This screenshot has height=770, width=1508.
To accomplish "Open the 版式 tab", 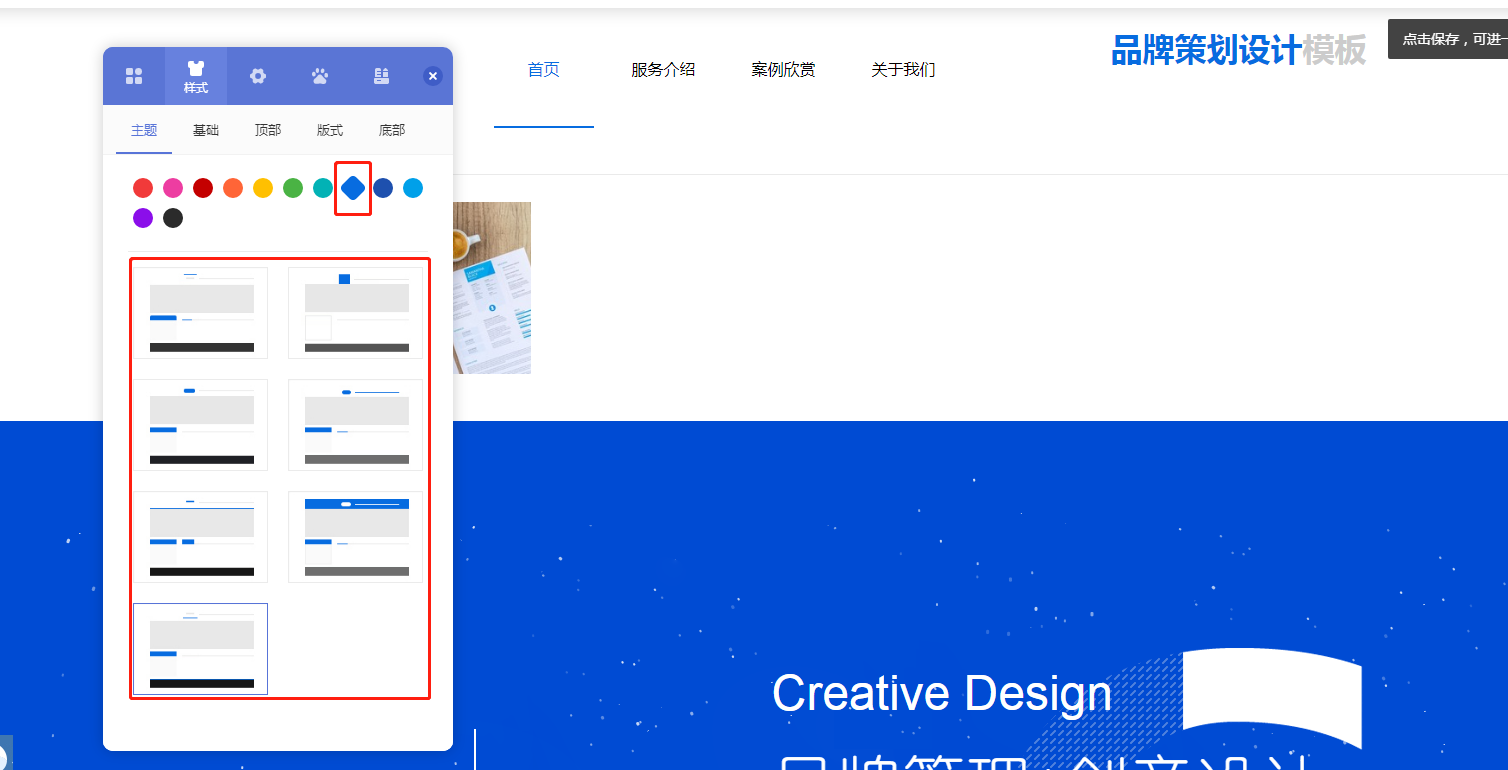I will coord(330,130).
